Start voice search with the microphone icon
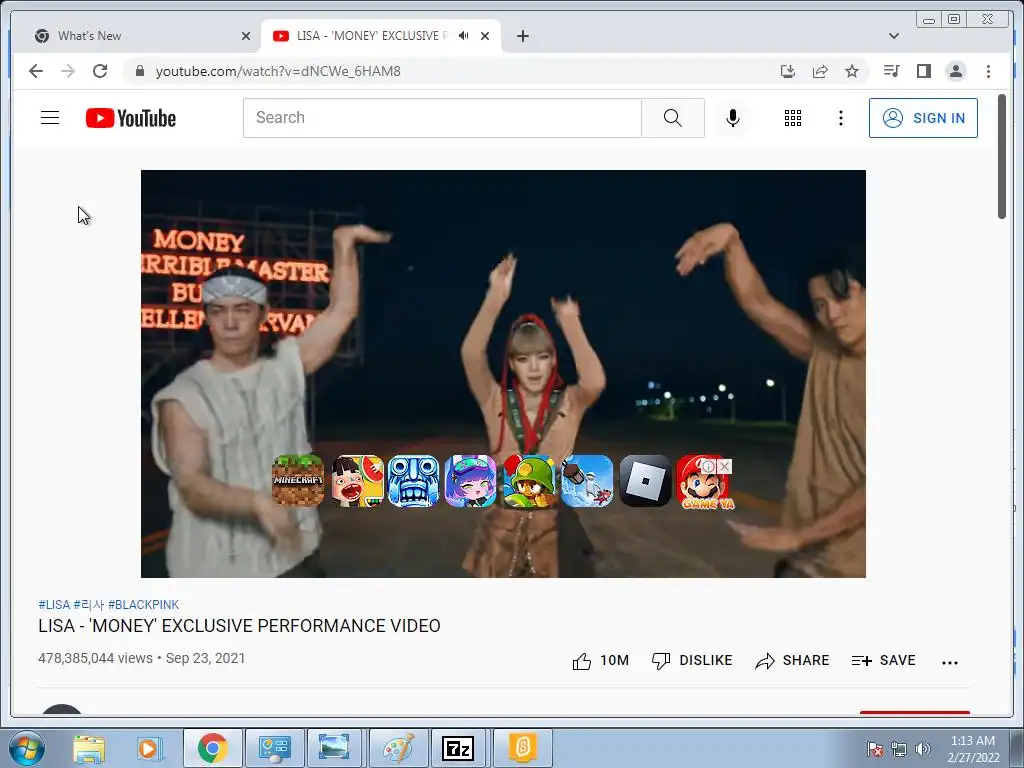Image resolution: width=1024 pixels, height=768 pixels. pyautogui.click(x=733, y=118)
